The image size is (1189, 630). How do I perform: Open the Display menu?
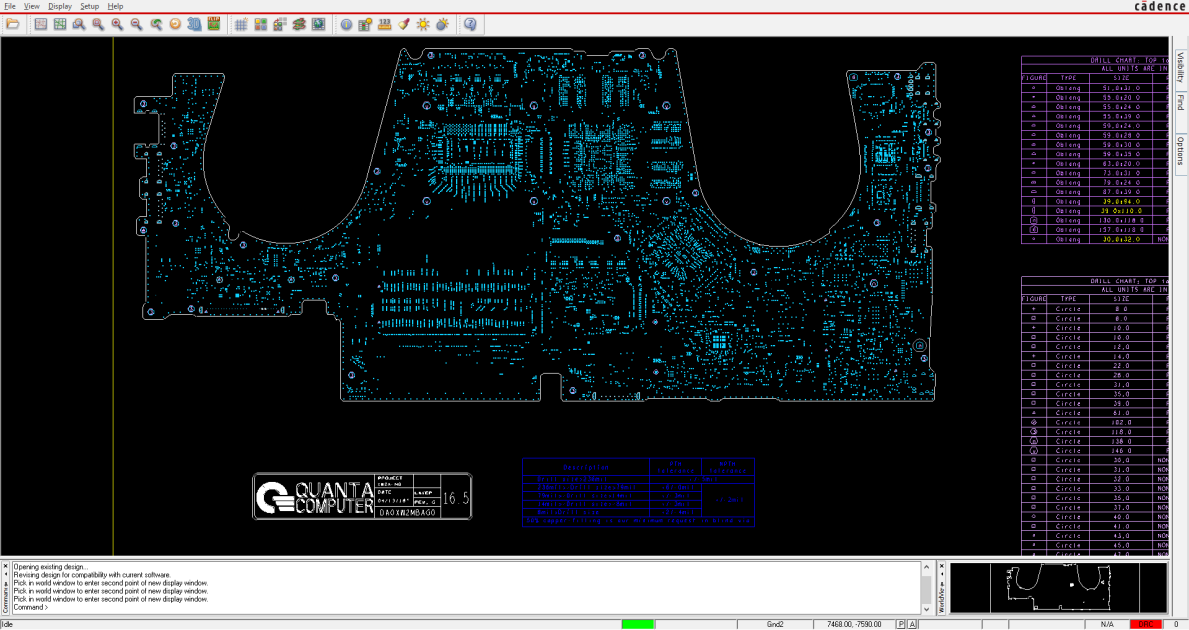click(60, 6)
